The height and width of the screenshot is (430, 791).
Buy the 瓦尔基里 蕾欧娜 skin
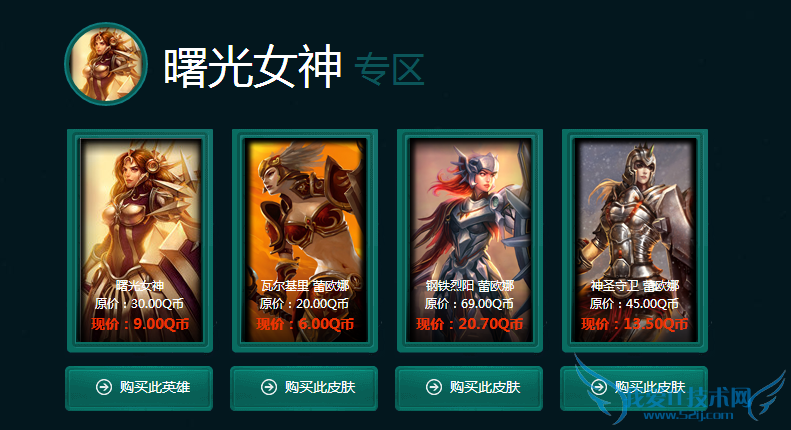[x=304, y=388]
